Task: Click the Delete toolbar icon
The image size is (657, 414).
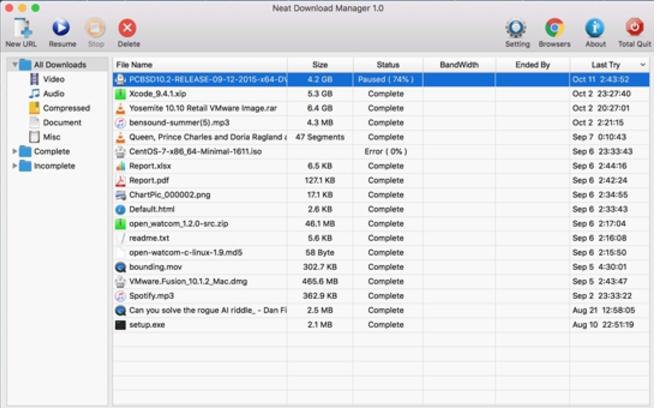Action: (x=128, y=29)
